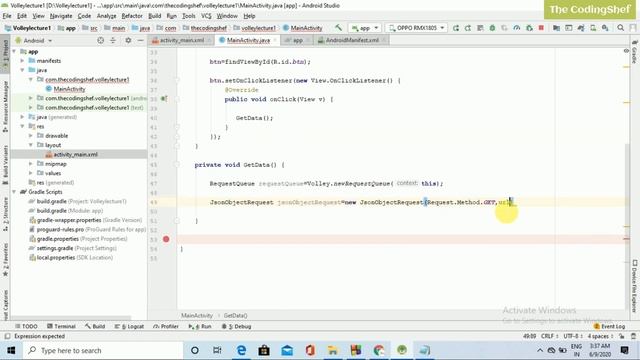This screenshot has width=640, height=360.
Task: Switch to the AndroidManifest.xml editor tab
Action: pos(351,40)
